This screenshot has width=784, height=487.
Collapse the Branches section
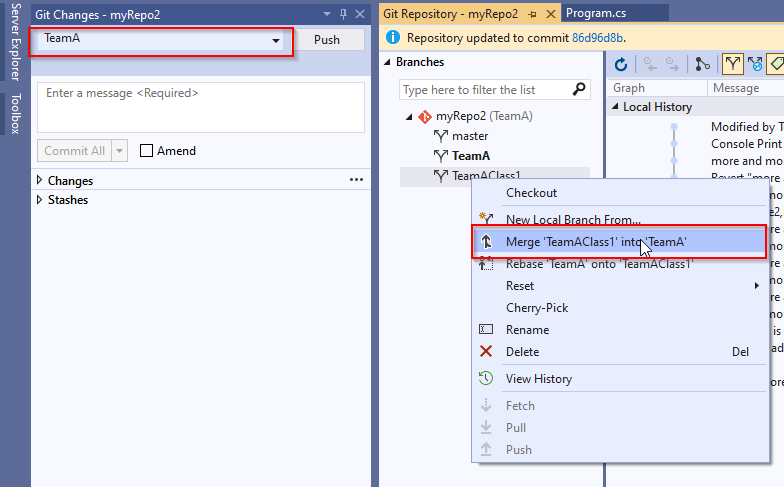click(387, 62)
